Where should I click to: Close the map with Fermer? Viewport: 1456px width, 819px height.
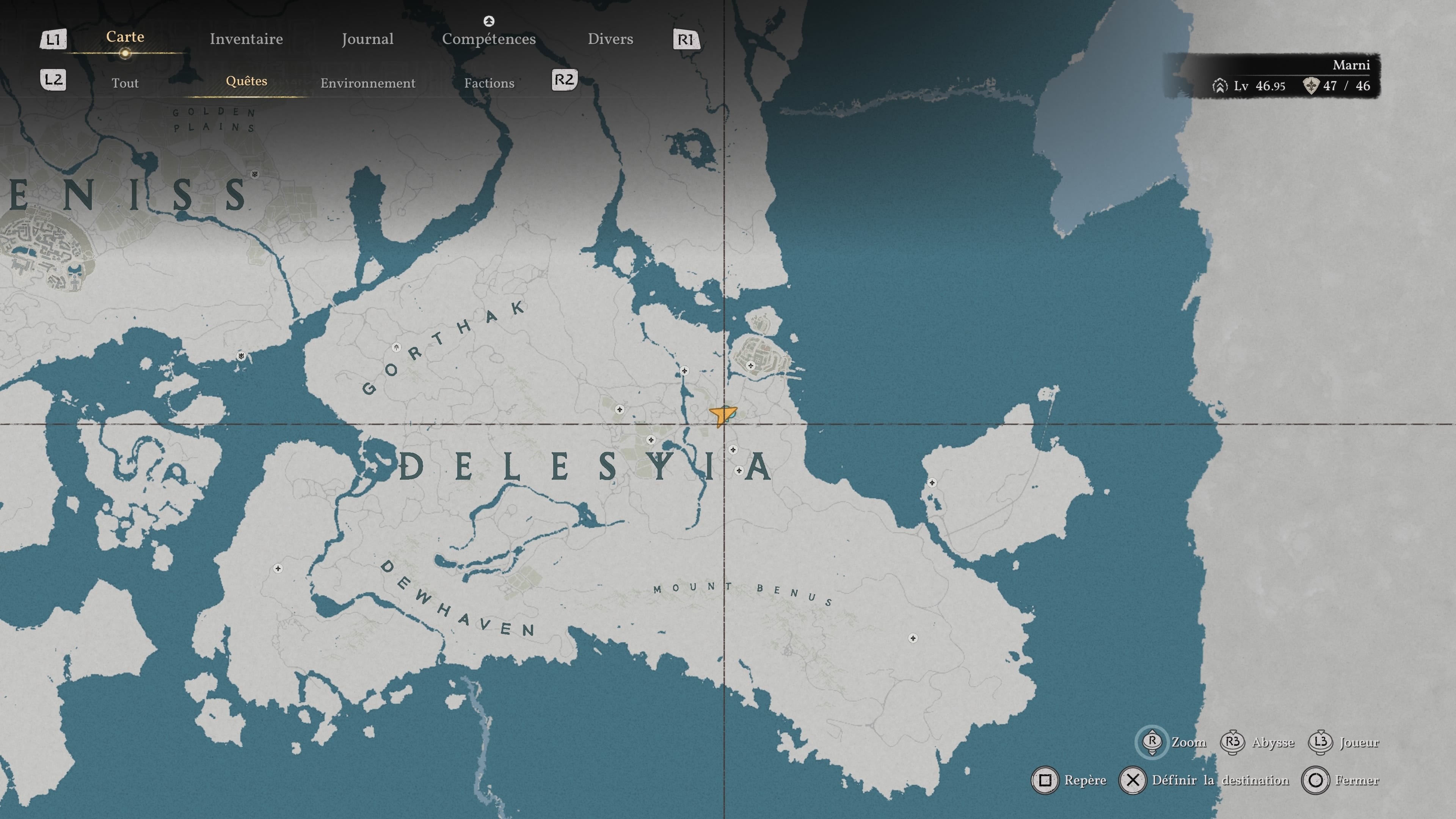coord(1357,781)
